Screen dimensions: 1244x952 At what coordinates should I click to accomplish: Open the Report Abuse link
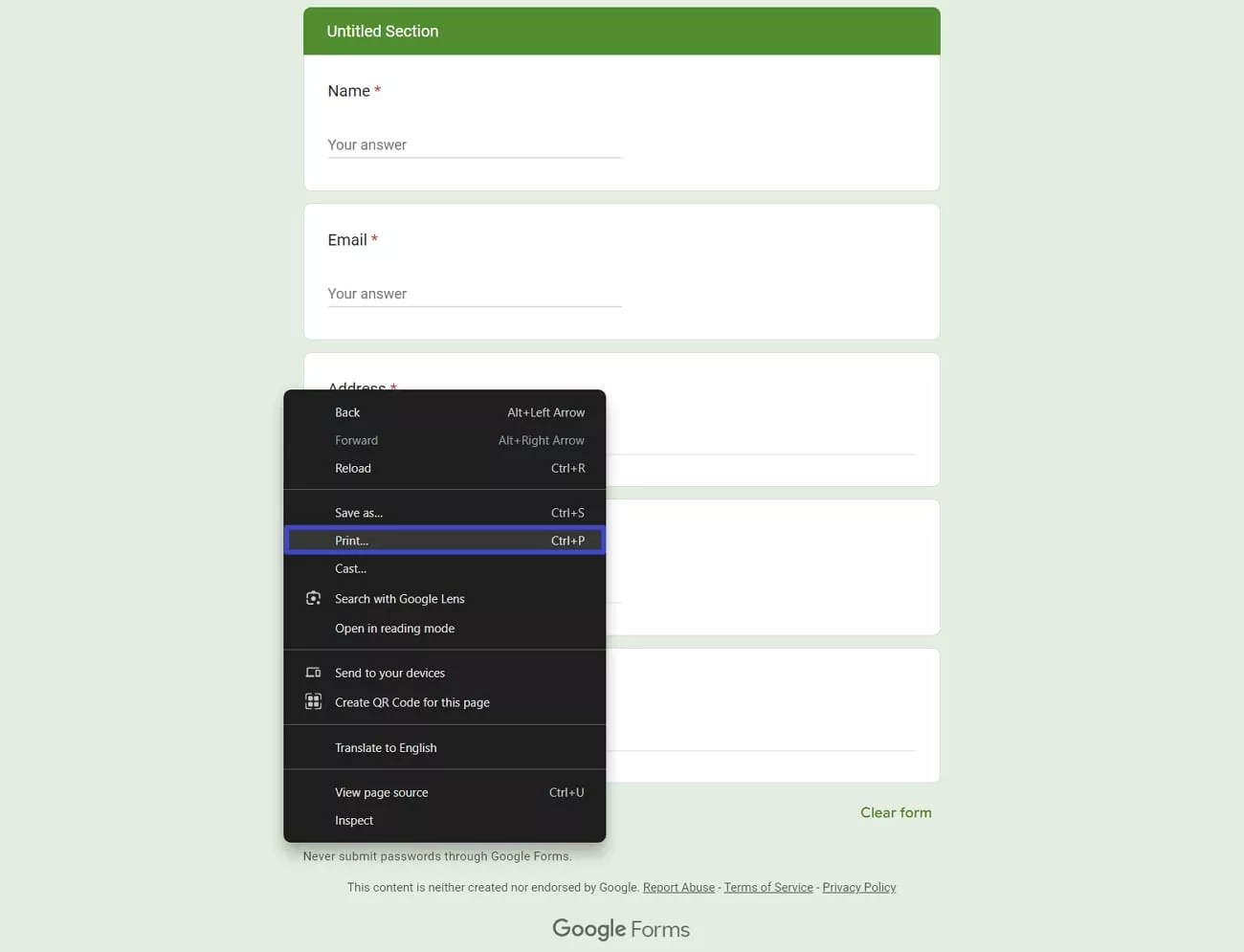(678, 887)
